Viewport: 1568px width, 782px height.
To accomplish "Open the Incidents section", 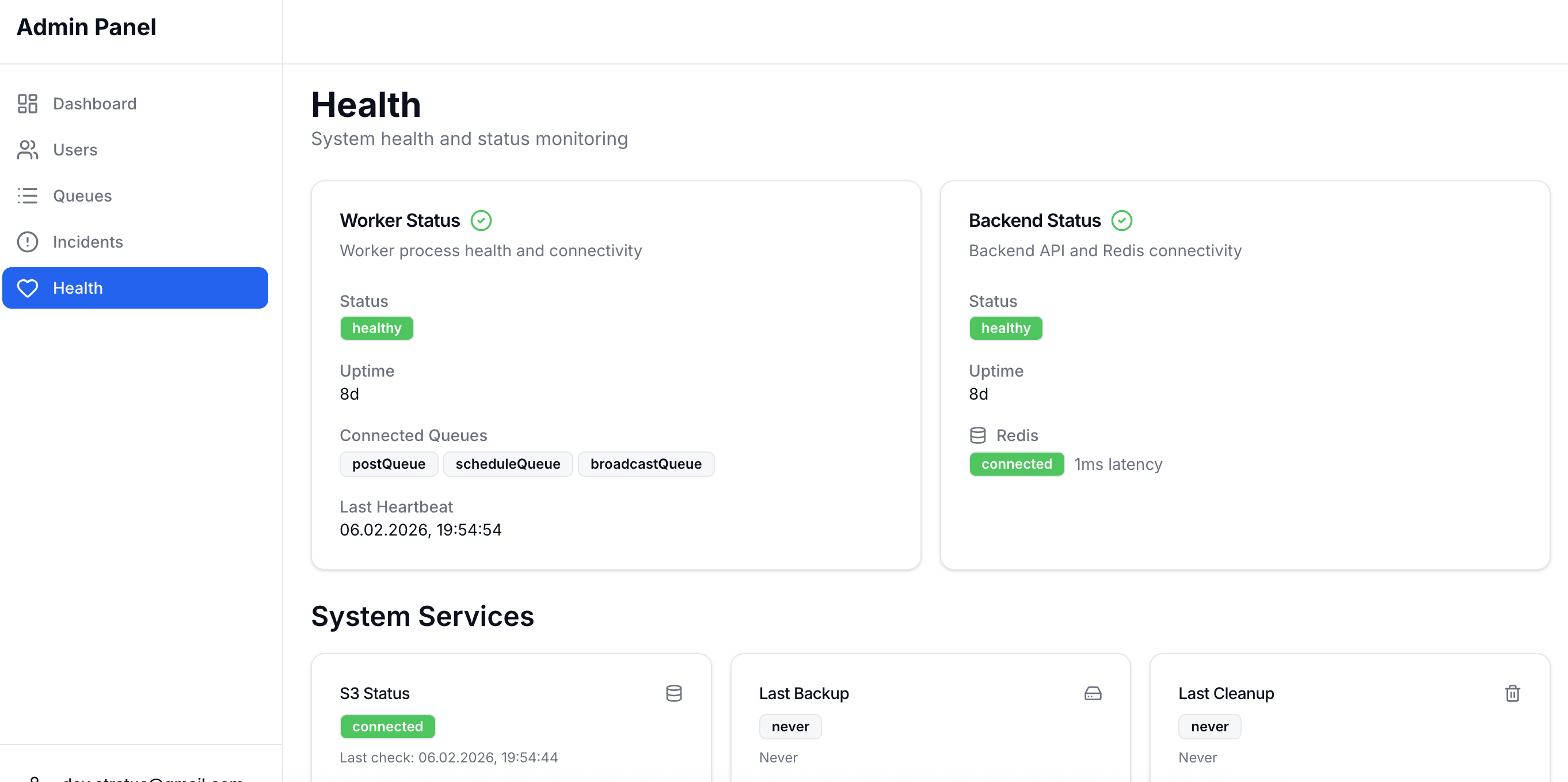I will (x=87, y=242).
